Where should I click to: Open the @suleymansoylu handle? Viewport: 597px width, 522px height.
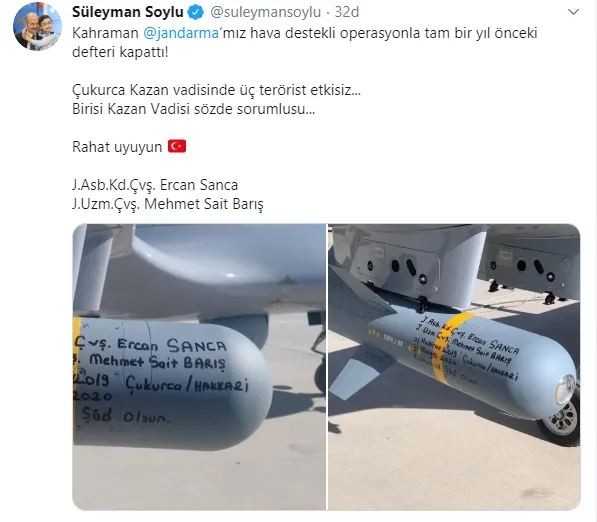coord(265,12)
